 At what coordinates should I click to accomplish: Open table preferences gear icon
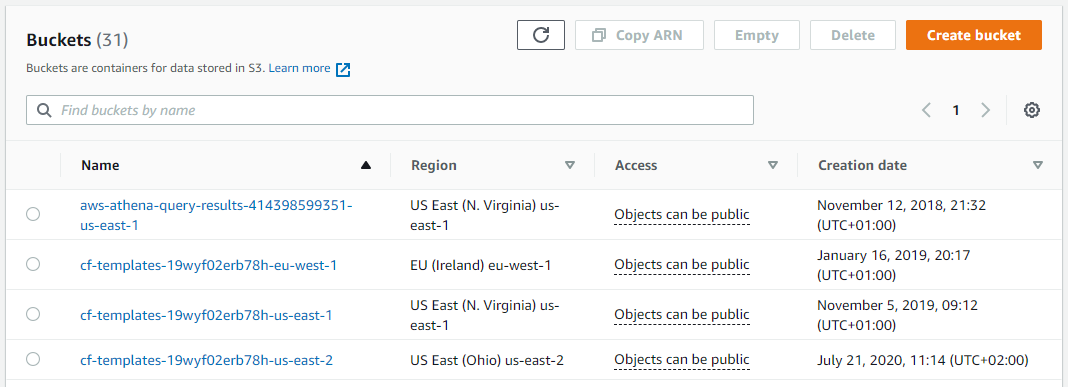(1032, 110)
